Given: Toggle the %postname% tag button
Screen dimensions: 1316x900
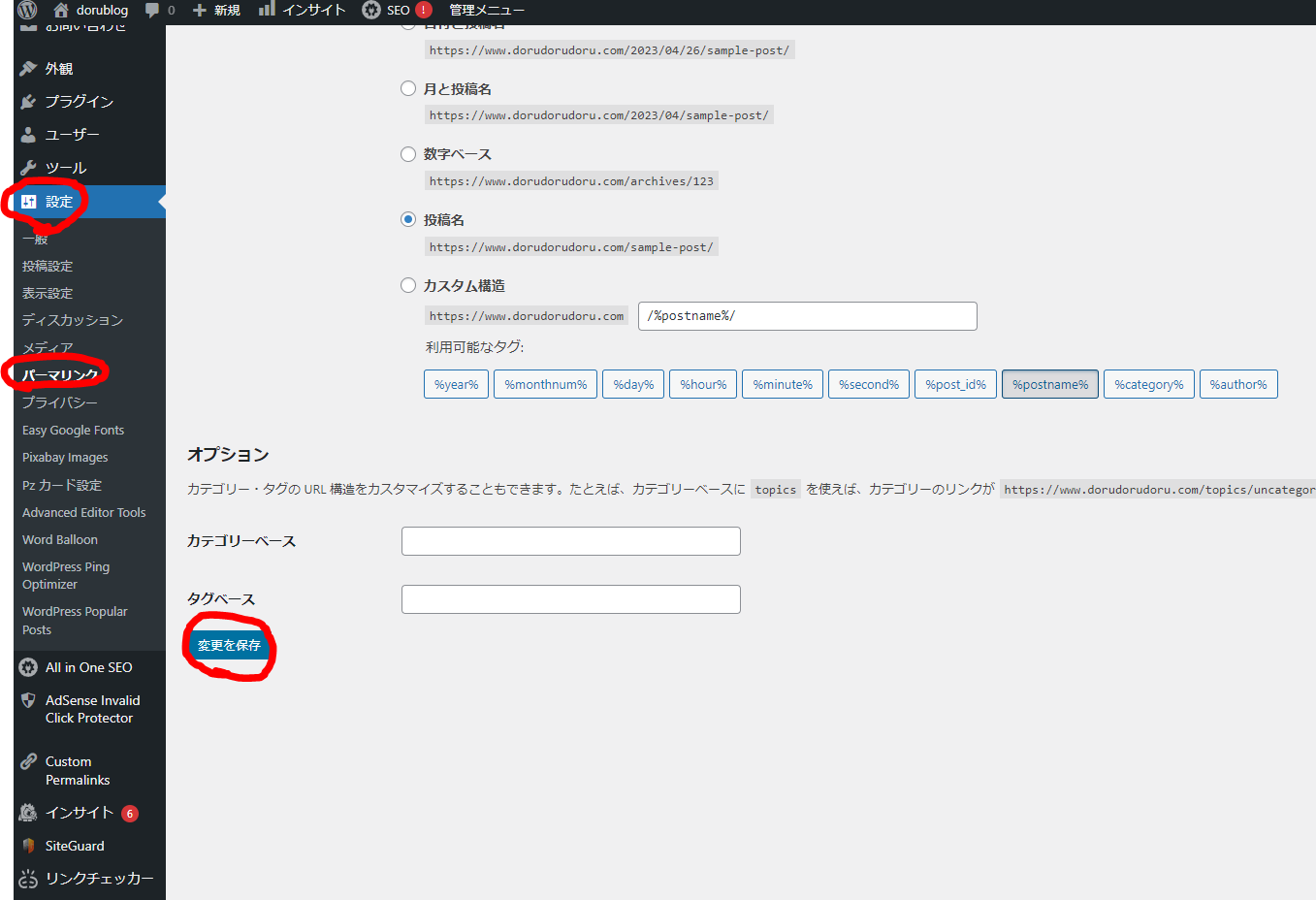Looking at the screenshot, I should [1050, 384].
